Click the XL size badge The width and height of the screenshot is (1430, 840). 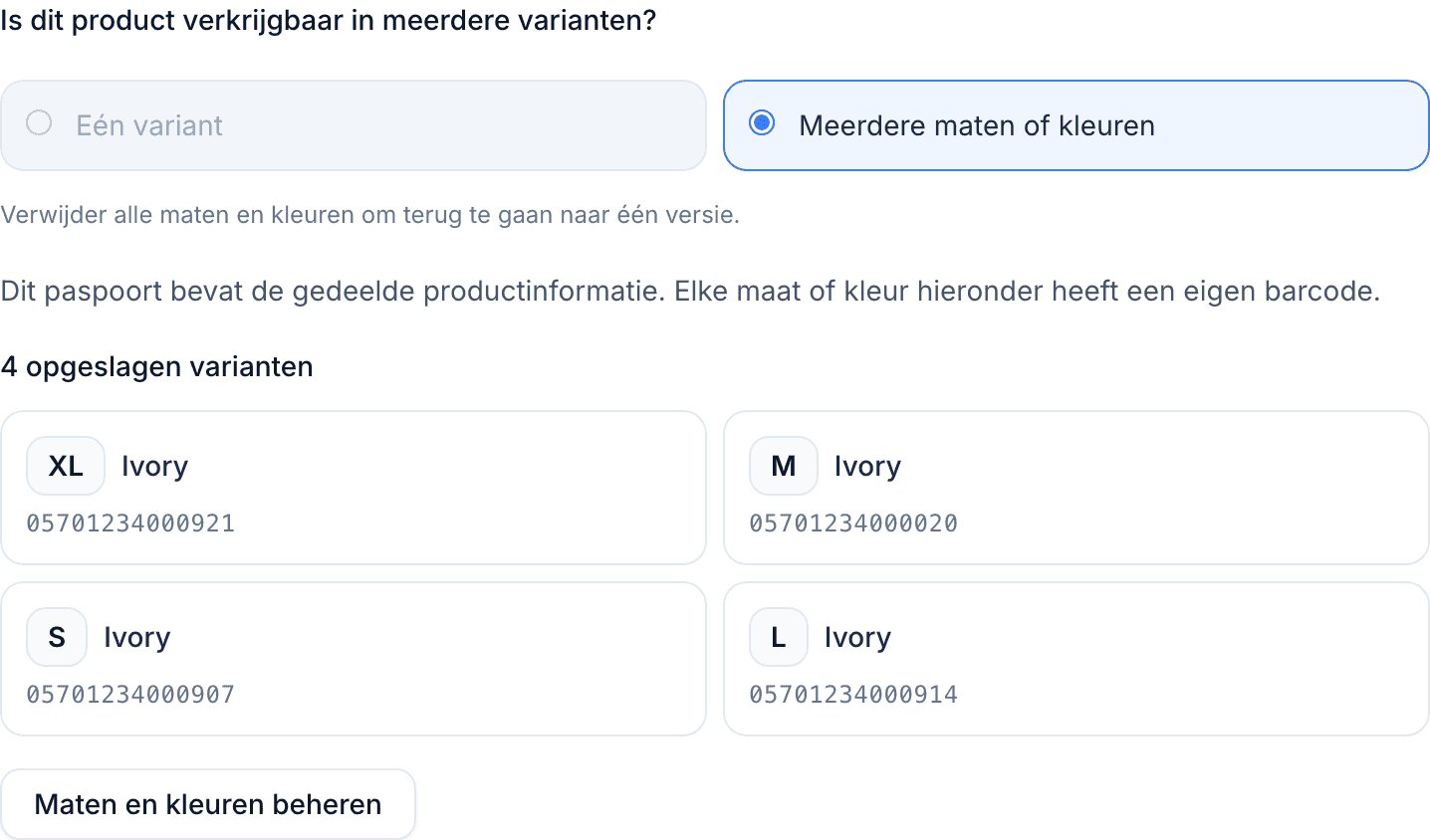point(66,466)
